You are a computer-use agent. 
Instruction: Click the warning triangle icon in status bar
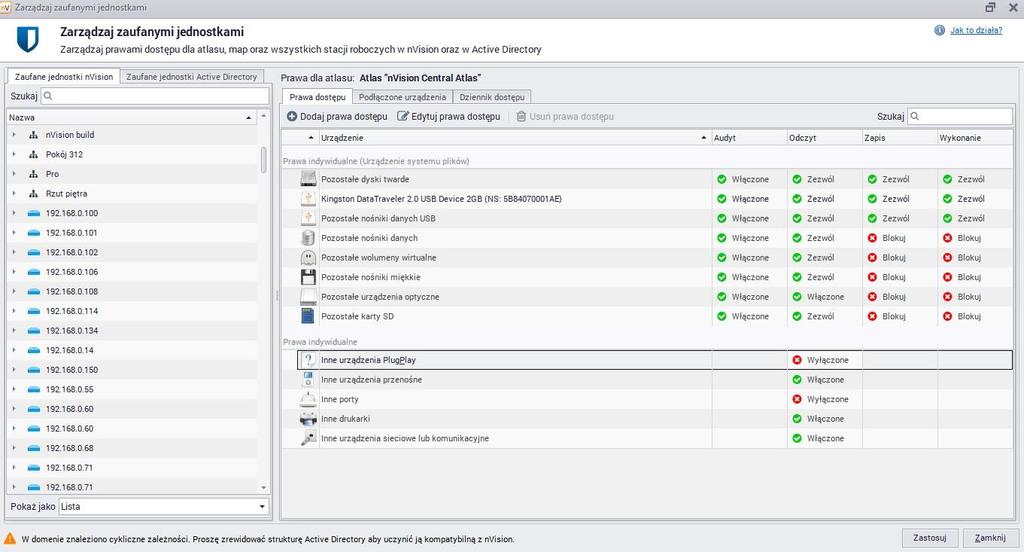[x=10, y=539]
